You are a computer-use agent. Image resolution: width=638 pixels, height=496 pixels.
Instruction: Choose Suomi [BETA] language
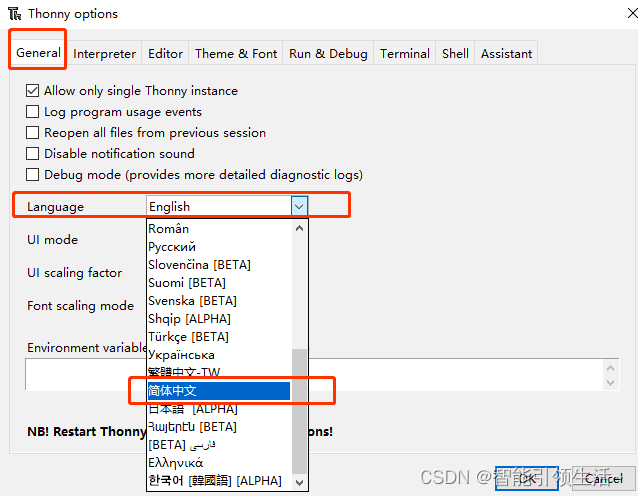[x=219, y=282]
